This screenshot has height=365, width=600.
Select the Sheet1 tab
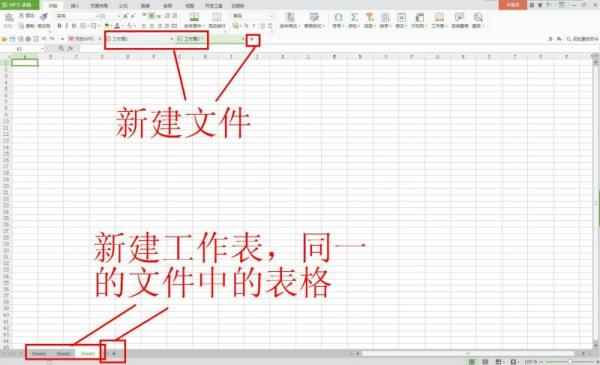(39, 354)
